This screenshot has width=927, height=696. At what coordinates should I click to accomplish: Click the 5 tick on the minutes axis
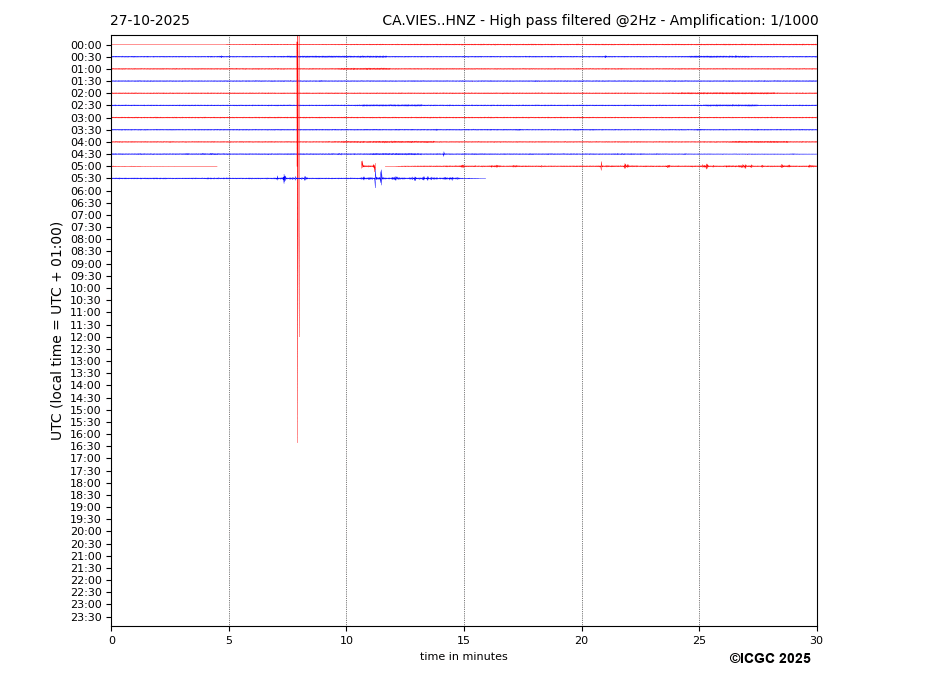(229, 640)
